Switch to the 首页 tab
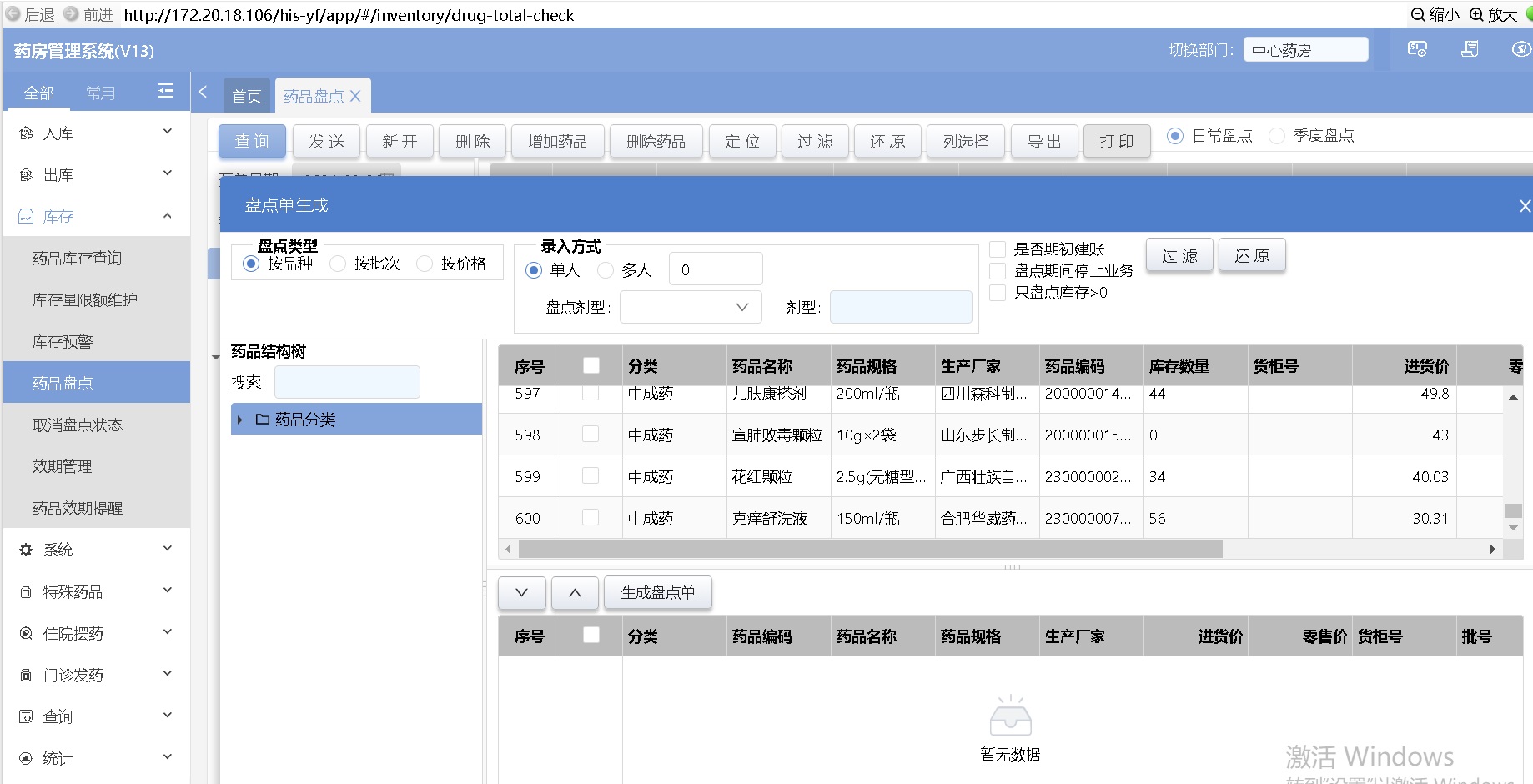 pos(247,96)
